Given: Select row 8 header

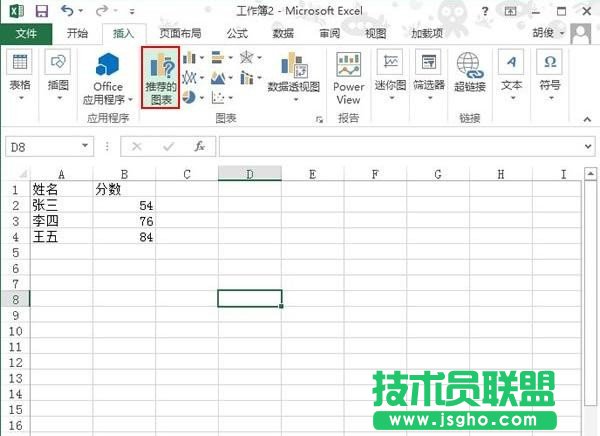Looking at the screenshot, I should [x=15, y=299].
